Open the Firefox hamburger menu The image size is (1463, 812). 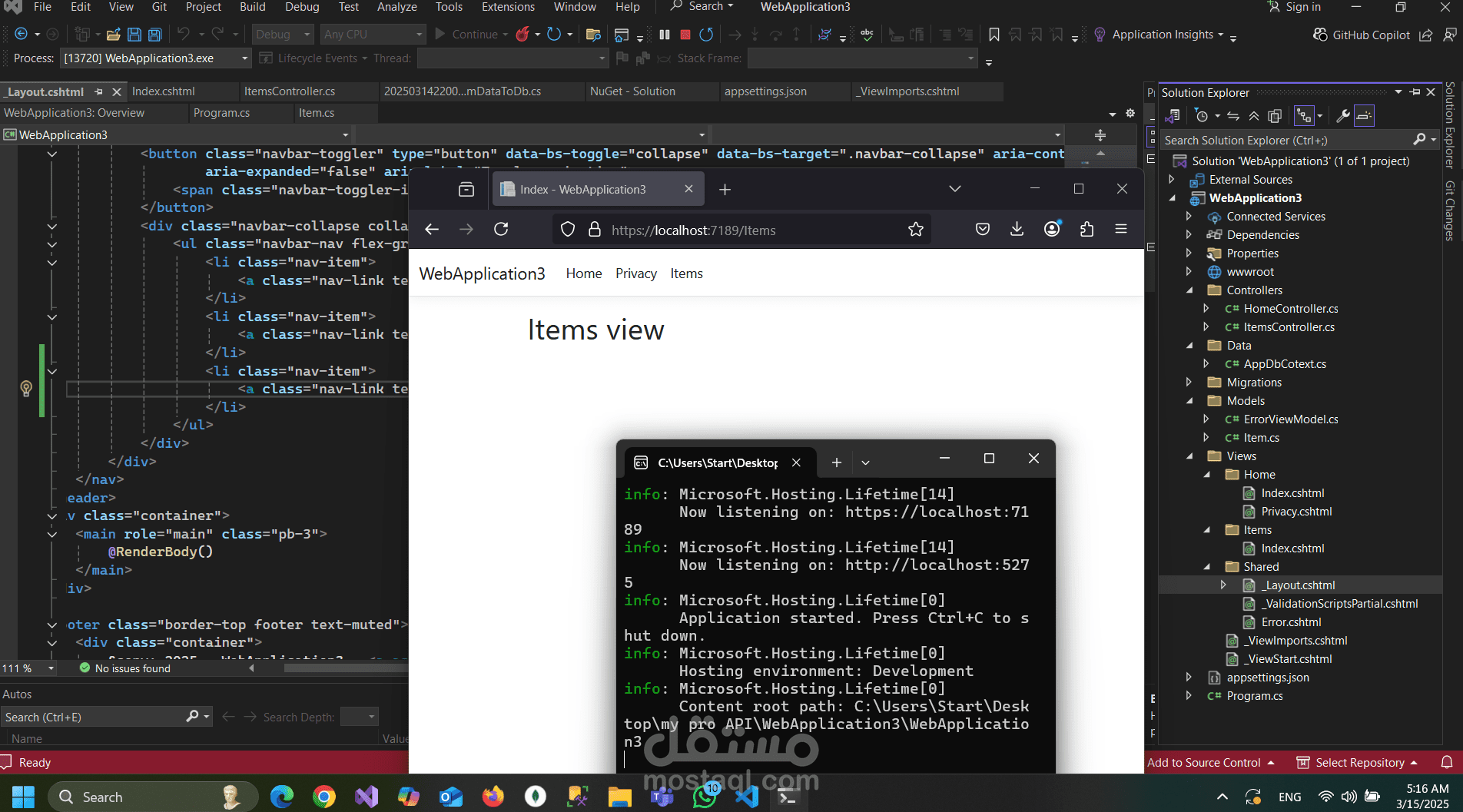[x=1121, y=230]
